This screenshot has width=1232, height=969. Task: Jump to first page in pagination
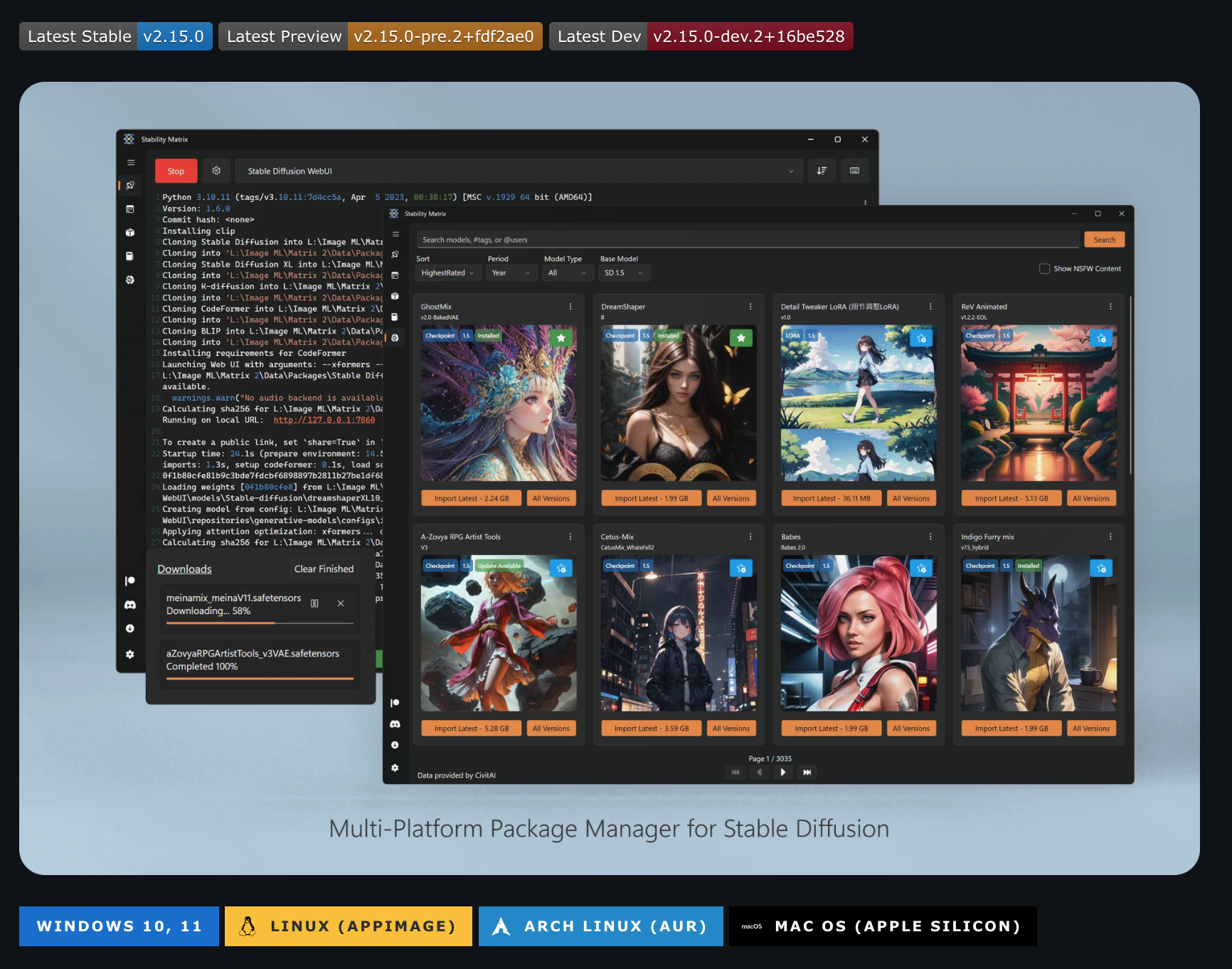click(736, 772)
